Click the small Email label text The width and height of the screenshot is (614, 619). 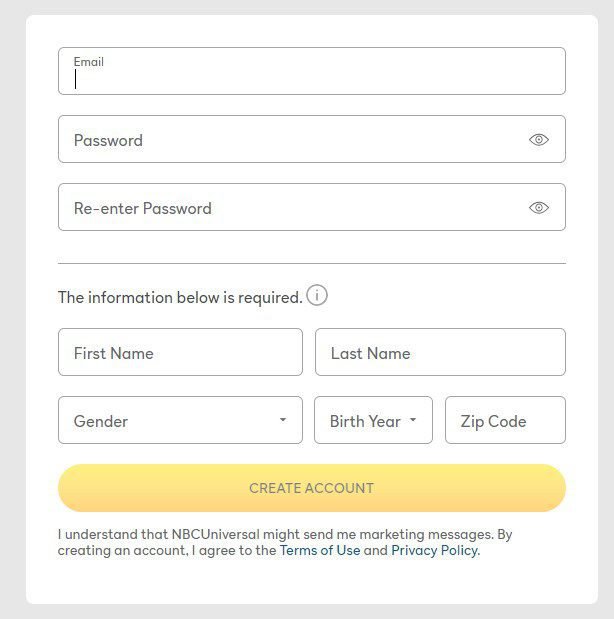pyautogui.click(x=89, y=62)
